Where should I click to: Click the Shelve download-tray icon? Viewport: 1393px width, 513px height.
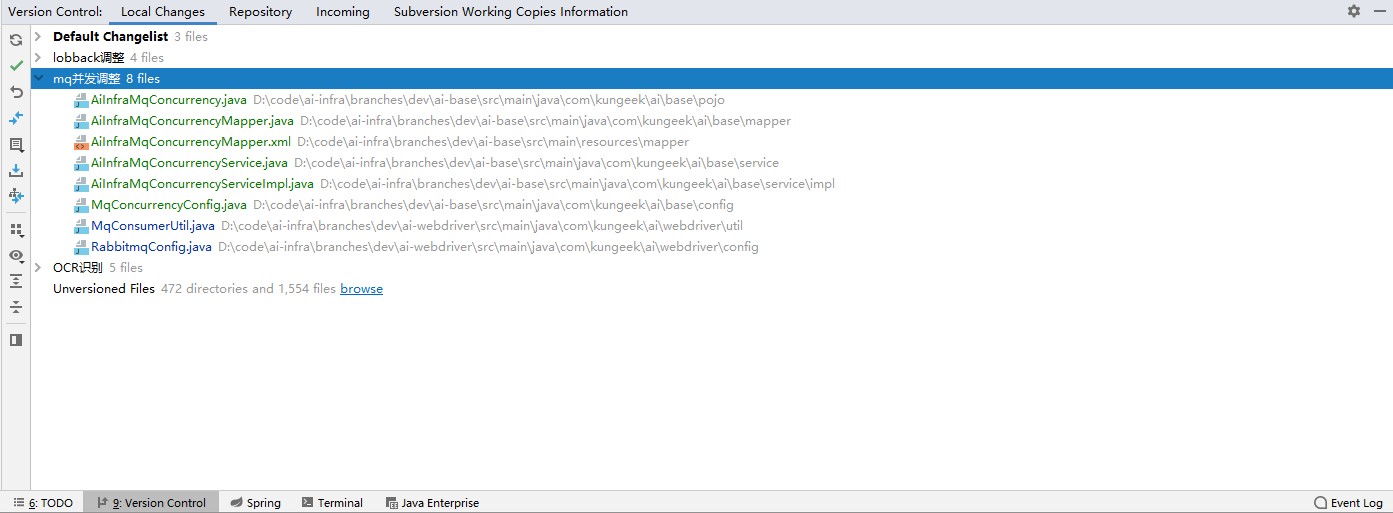[x=16, y=171]
